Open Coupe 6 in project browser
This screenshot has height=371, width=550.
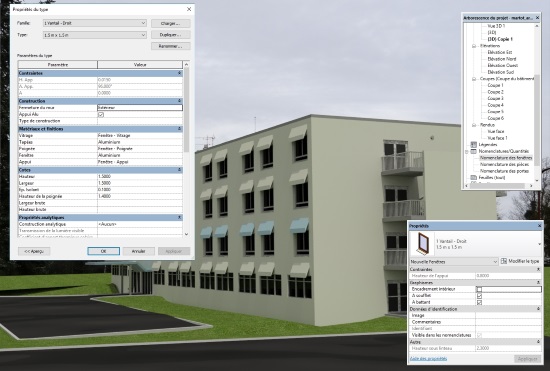(495, 118)
